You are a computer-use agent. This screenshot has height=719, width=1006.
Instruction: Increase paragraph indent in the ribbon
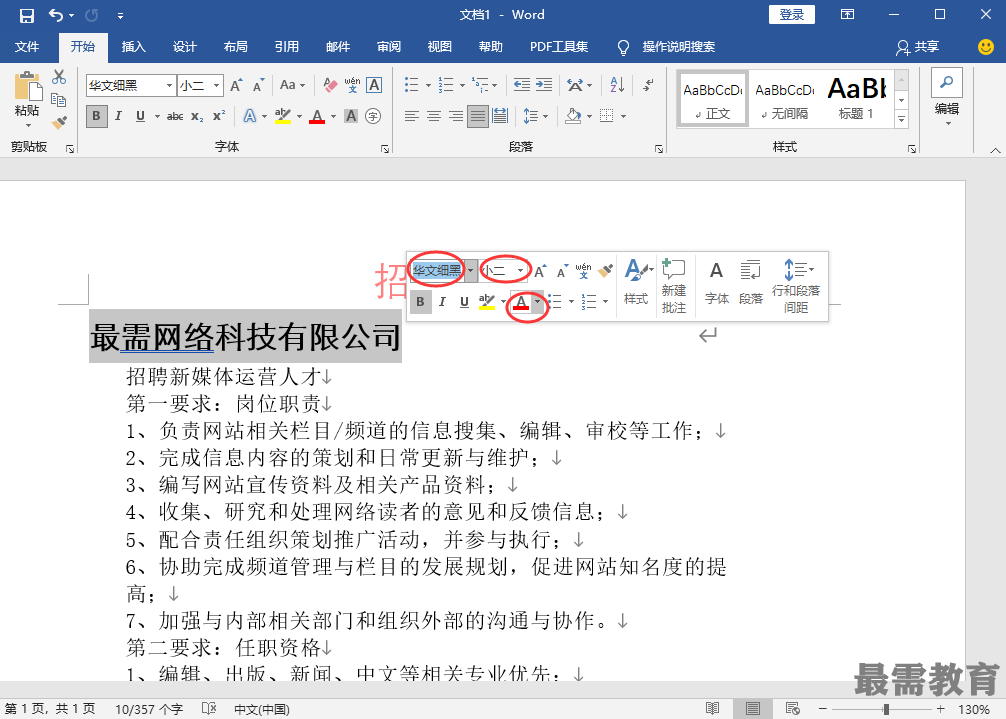point(543,85)
